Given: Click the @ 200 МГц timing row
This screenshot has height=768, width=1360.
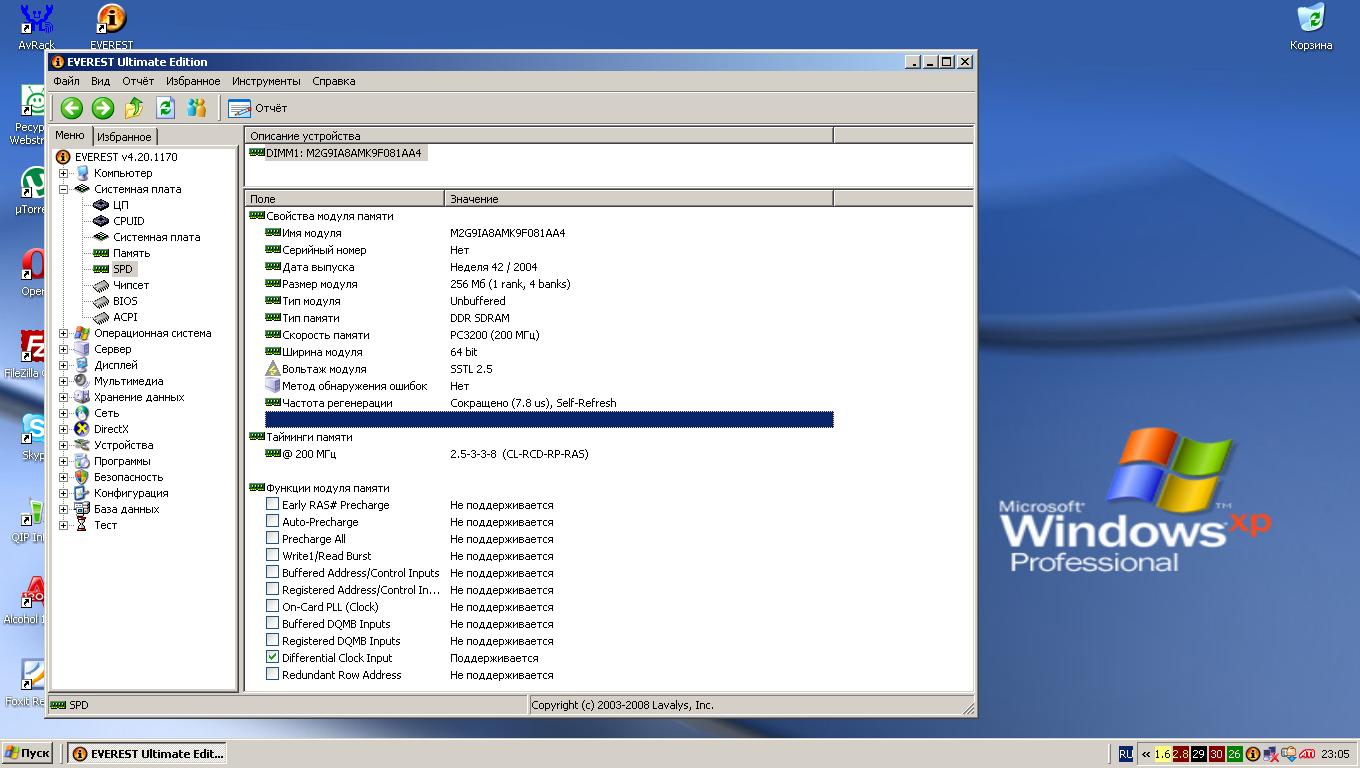Looking at the screenshot, I should pos(549,454).
